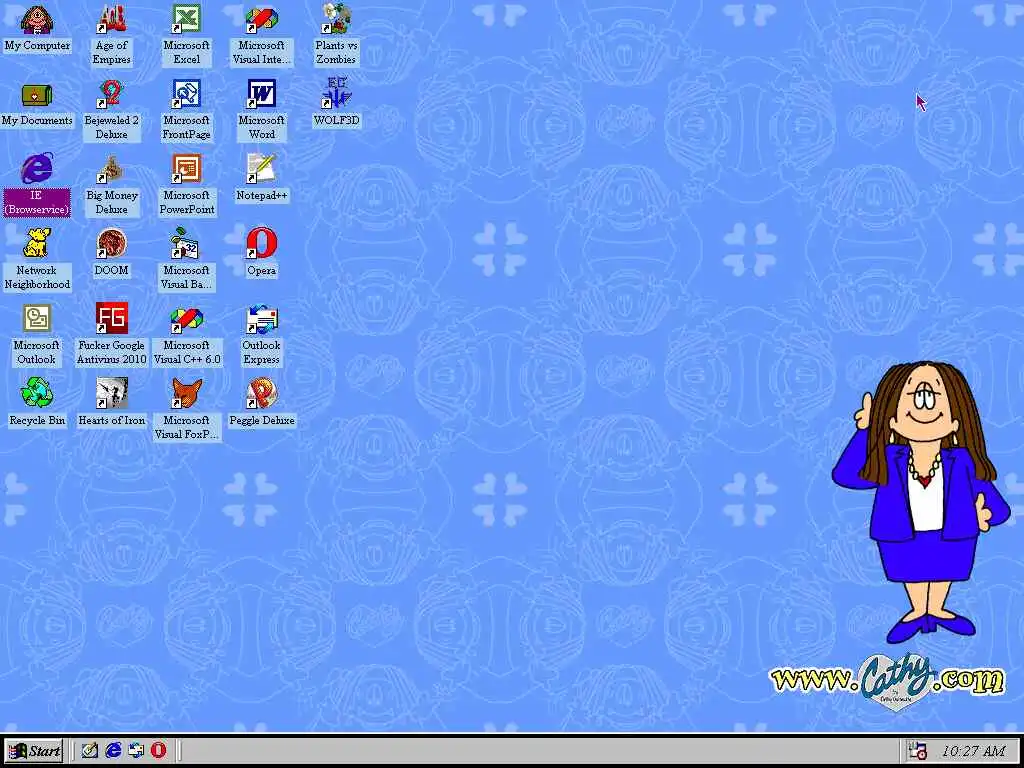Image resolution: width=1024 pixels, height=768 pixels.
Task: Launch Opera from Quick Launch bar
Action: [159, 750]
